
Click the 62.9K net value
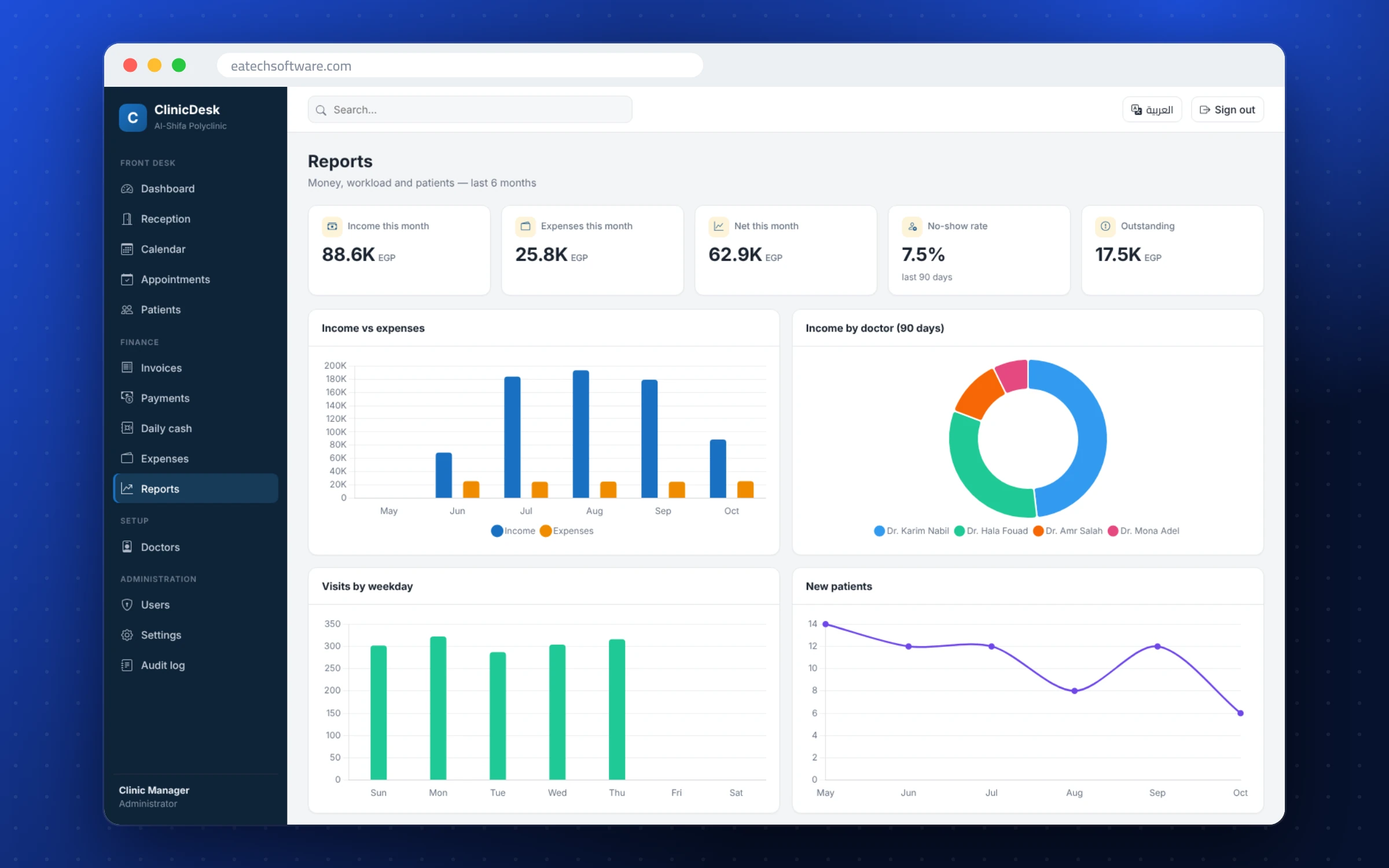(735, 255)
